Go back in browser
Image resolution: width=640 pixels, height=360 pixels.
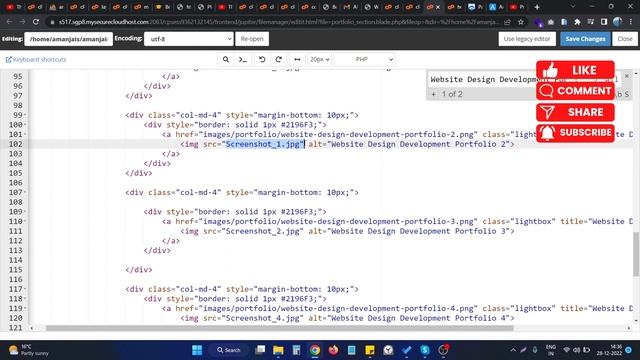coord(9,22)
